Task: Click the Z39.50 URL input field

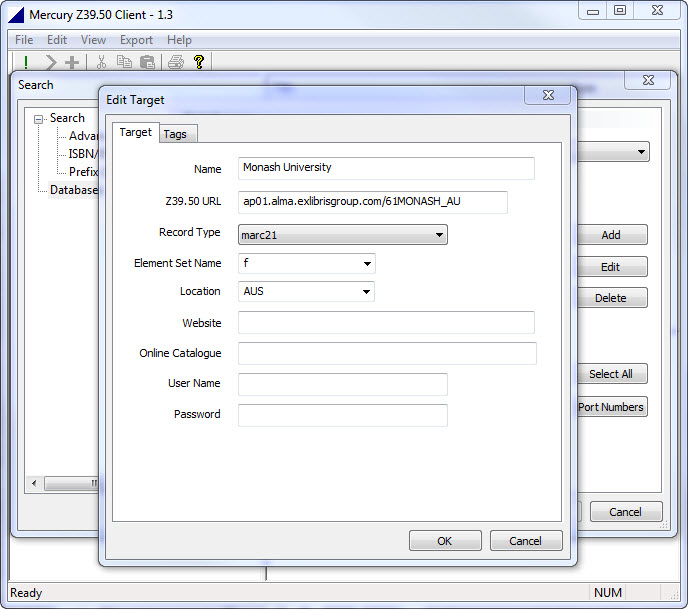Action: (x=373, y=202)
